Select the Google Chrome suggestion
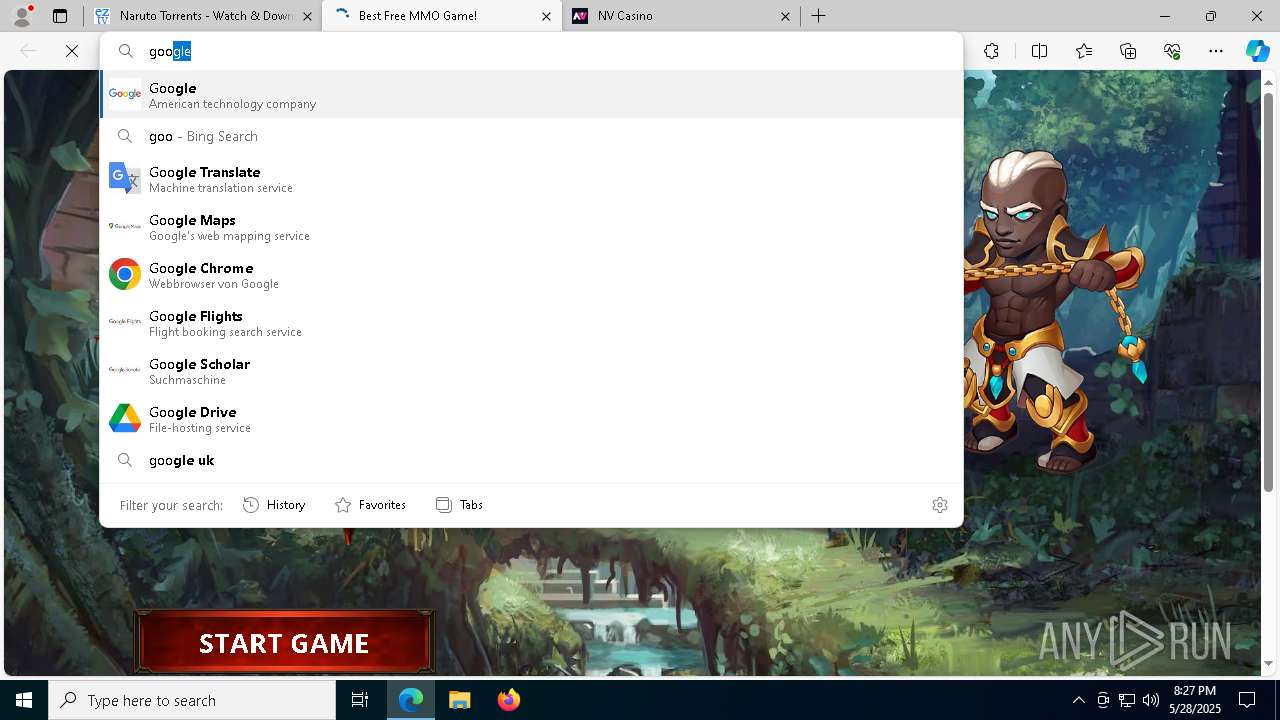This screenshot has width=1280, height=720. [x=531, y=275]
